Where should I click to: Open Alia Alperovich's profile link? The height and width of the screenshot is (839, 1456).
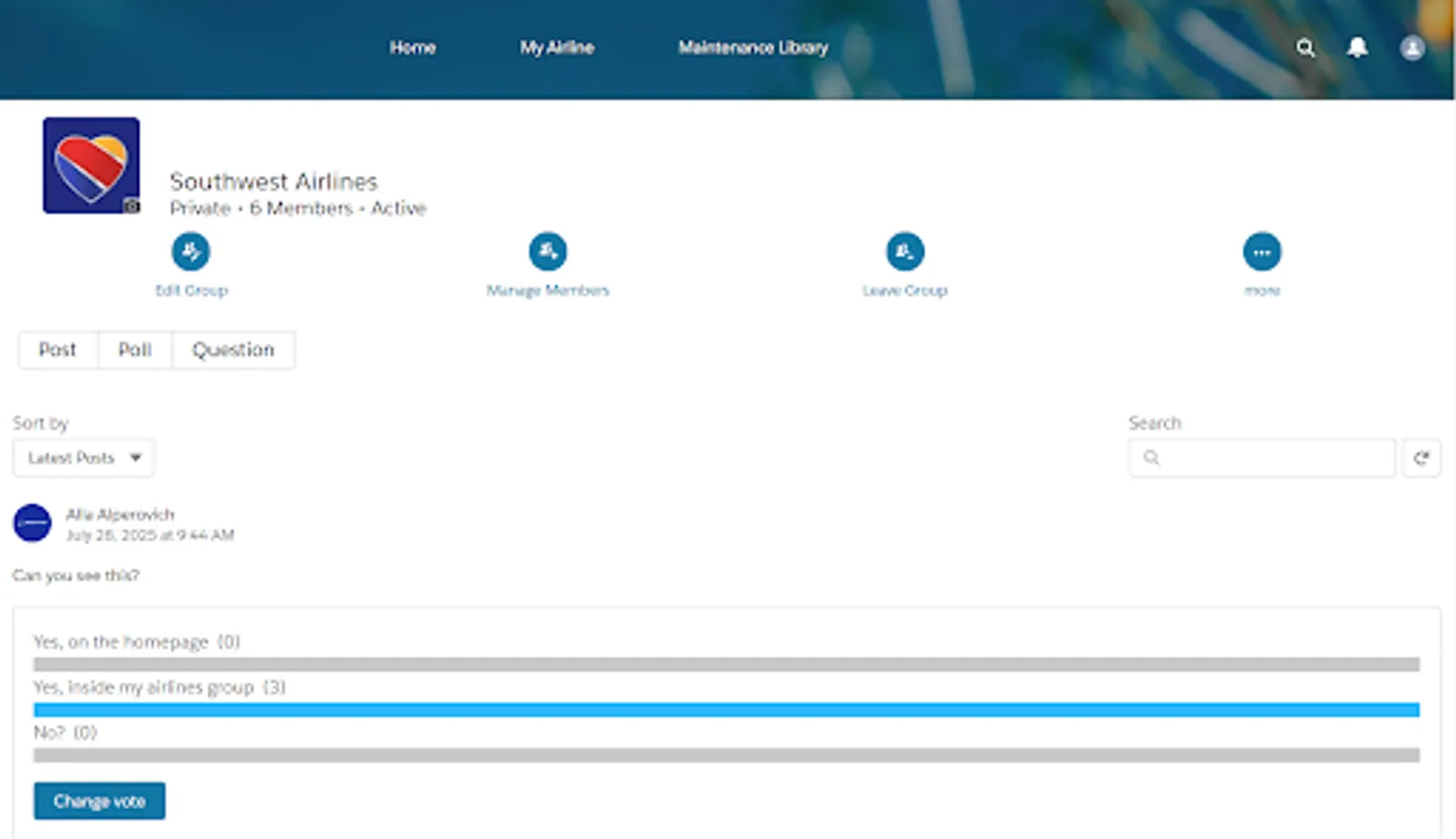click(x=121, y=514)
